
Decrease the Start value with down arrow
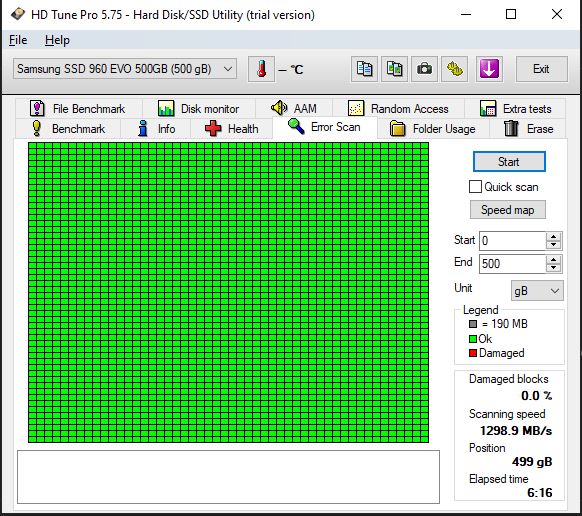click(x=554, y=245)
